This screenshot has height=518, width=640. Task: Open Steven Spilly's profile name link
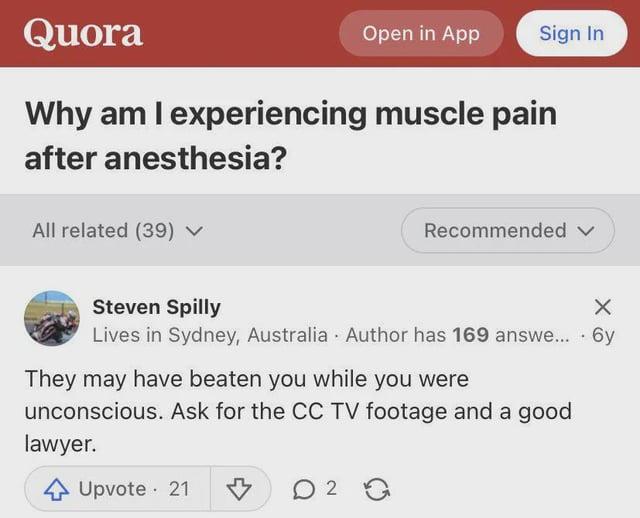156,307
